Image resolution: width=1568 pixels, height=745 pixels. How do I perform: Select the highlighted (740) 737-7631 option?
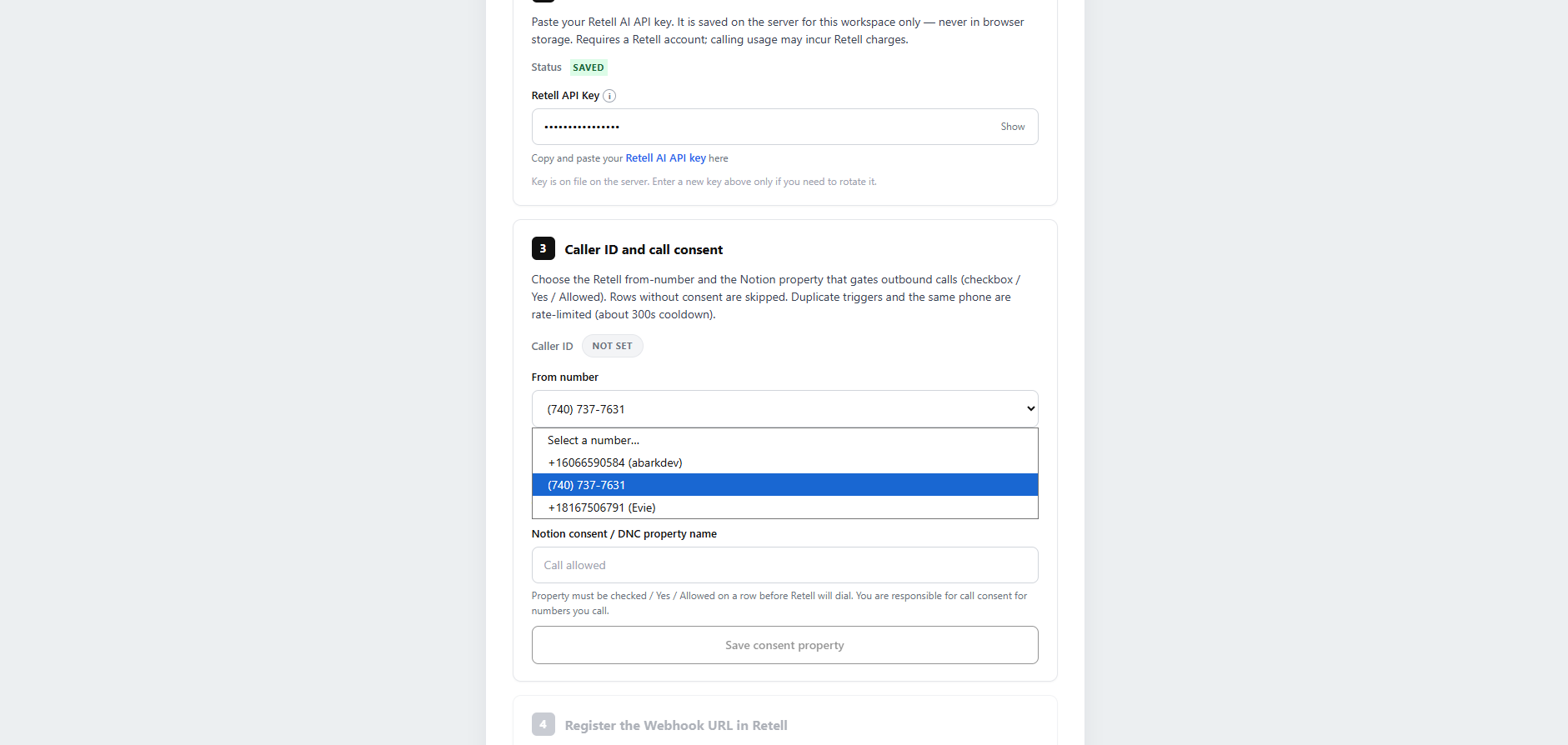pyautogui.click(x=784, y=485)
